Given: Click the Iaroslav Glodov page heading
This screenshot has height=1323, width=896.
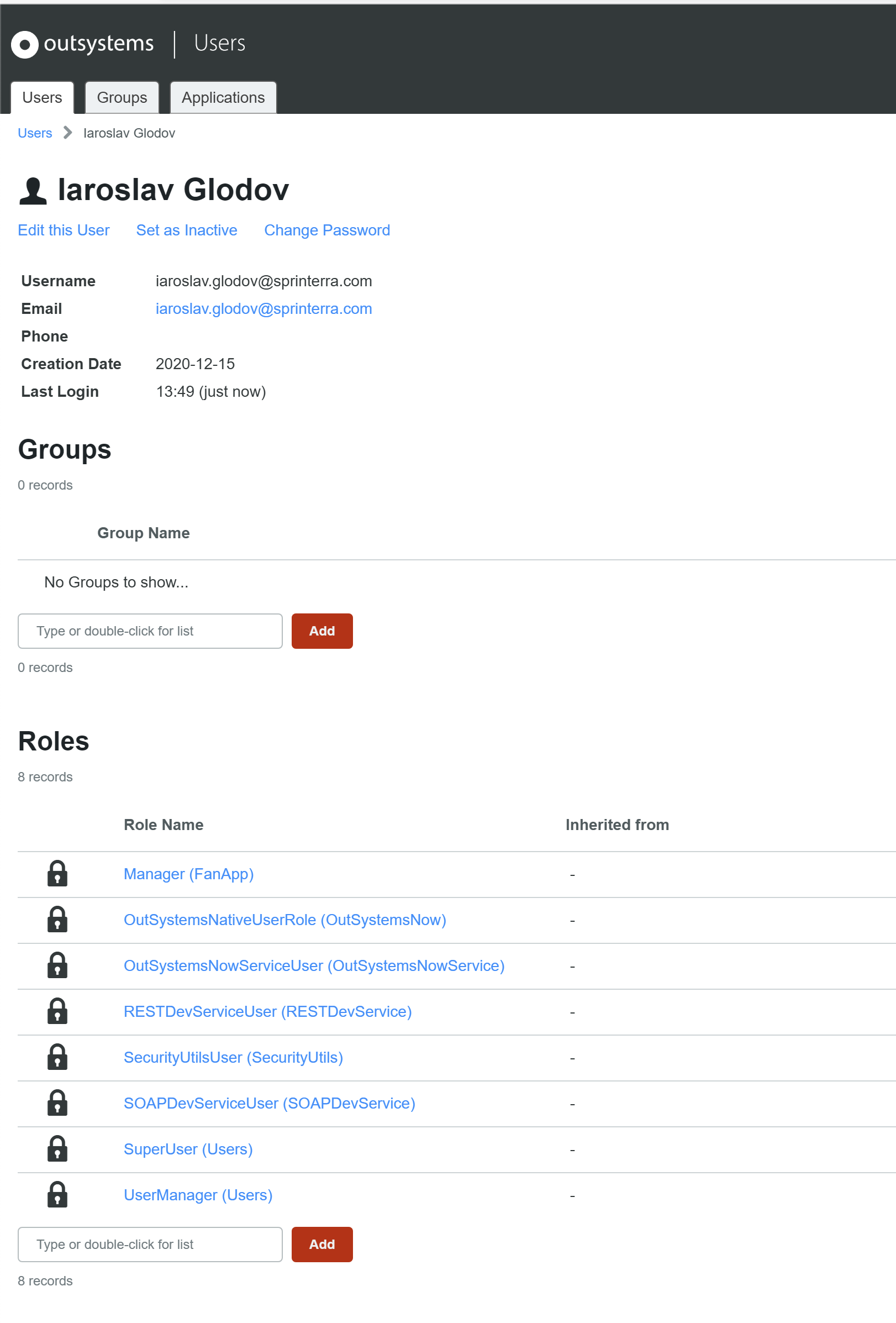Looking at the screenshot, I should pos(173,190).
